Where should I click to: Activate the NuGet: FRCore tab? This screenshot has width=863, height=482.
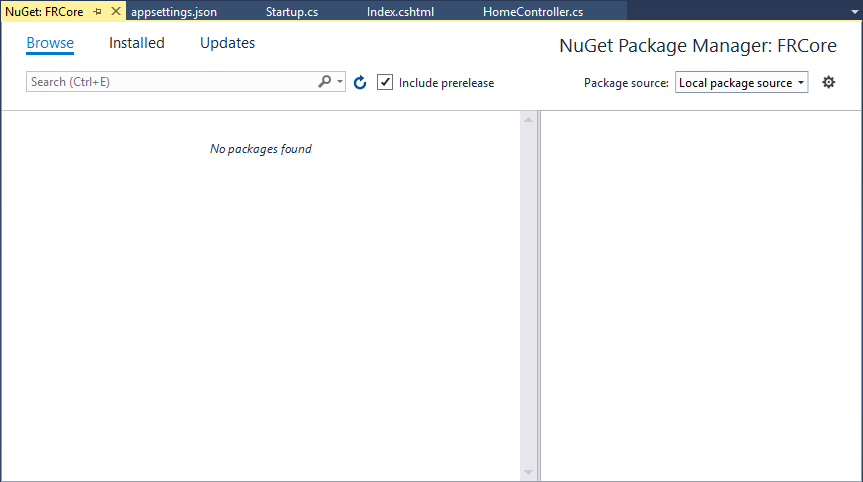44,12
